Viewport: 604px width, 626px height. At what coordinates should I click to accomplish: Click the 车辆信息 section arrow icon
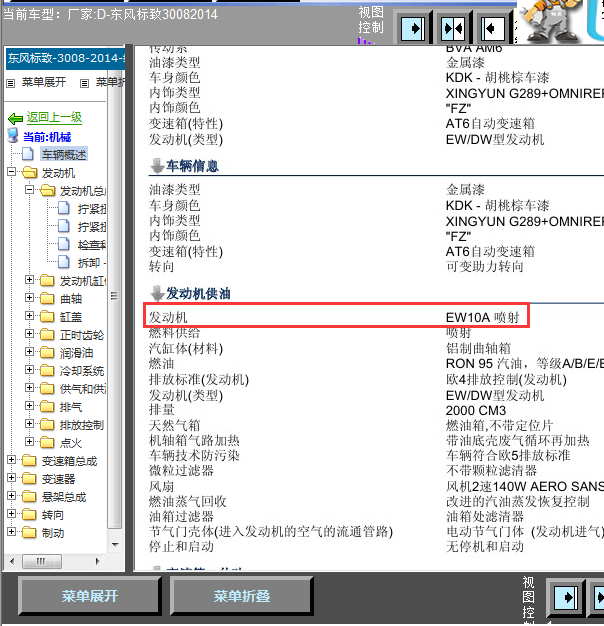pos(157,166)
